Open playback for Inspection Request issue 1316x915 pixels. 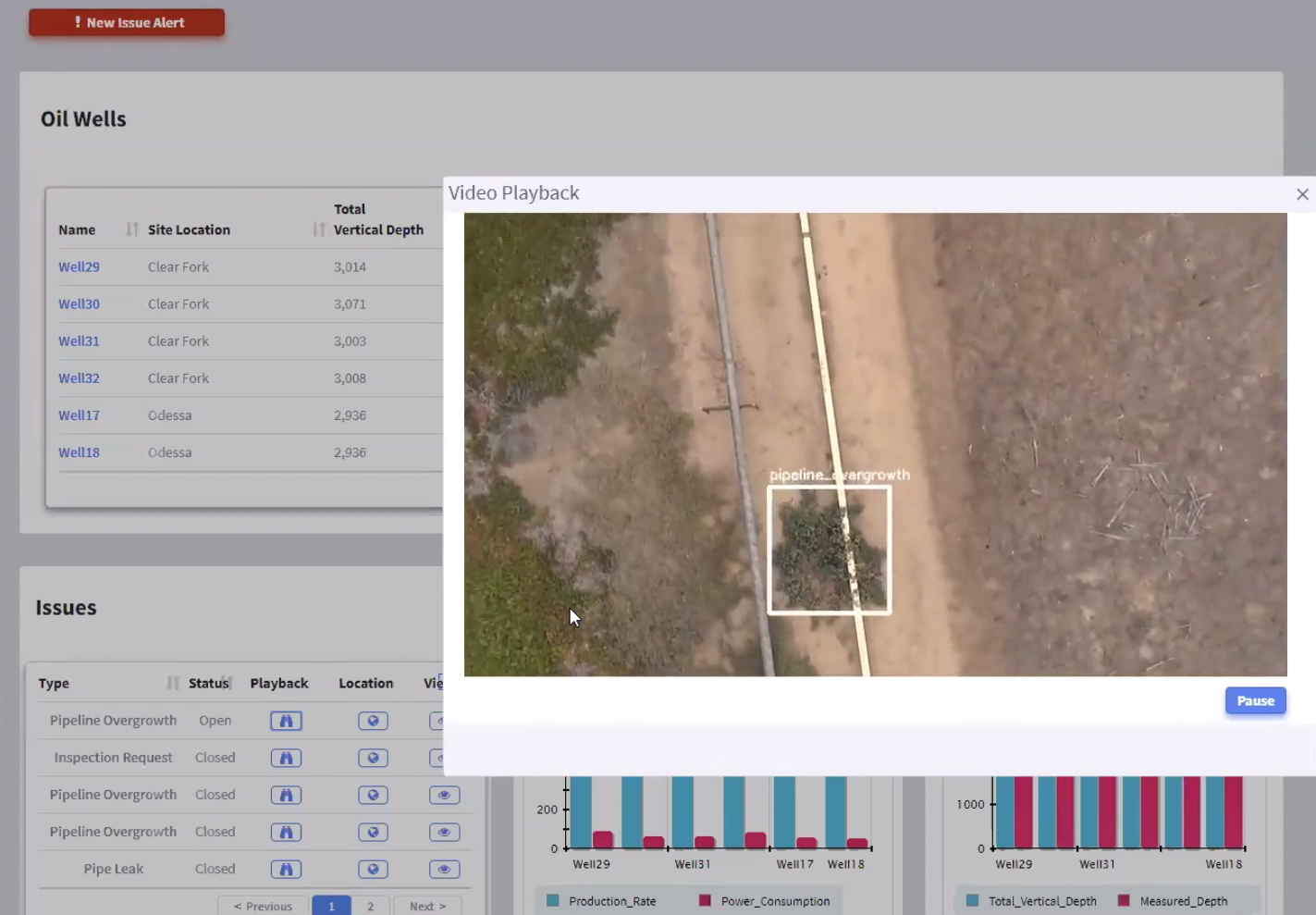tap(286, 758)
